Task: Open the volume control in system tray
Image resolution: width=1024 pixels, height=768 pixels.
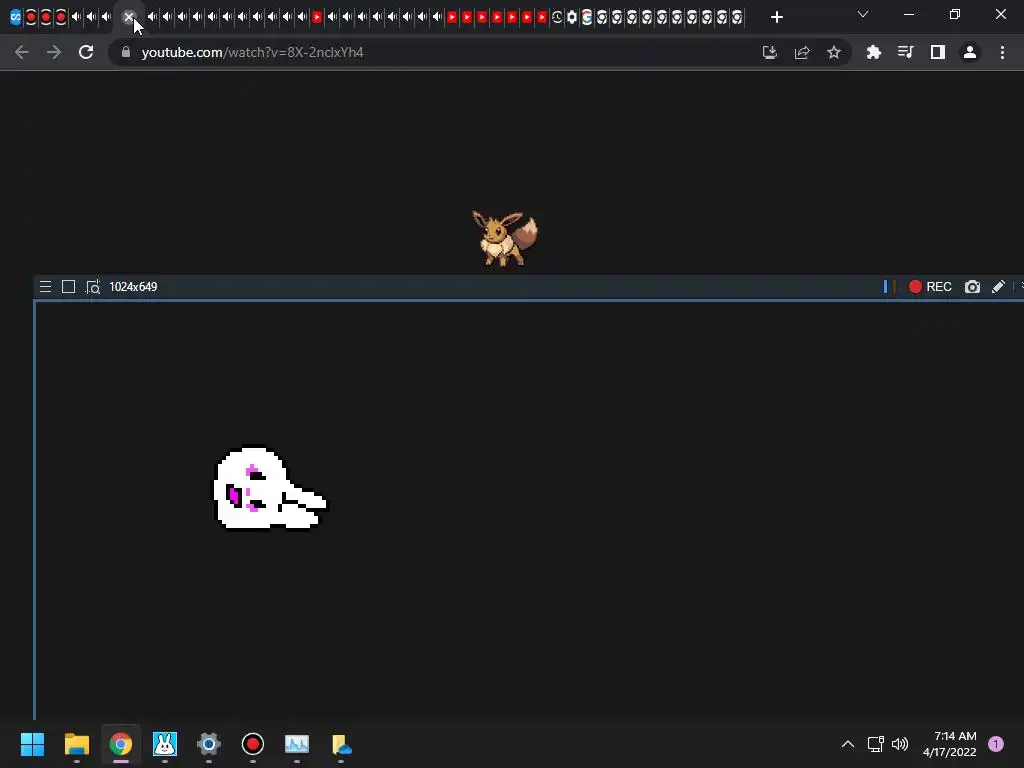Action: tap(900, 744)
